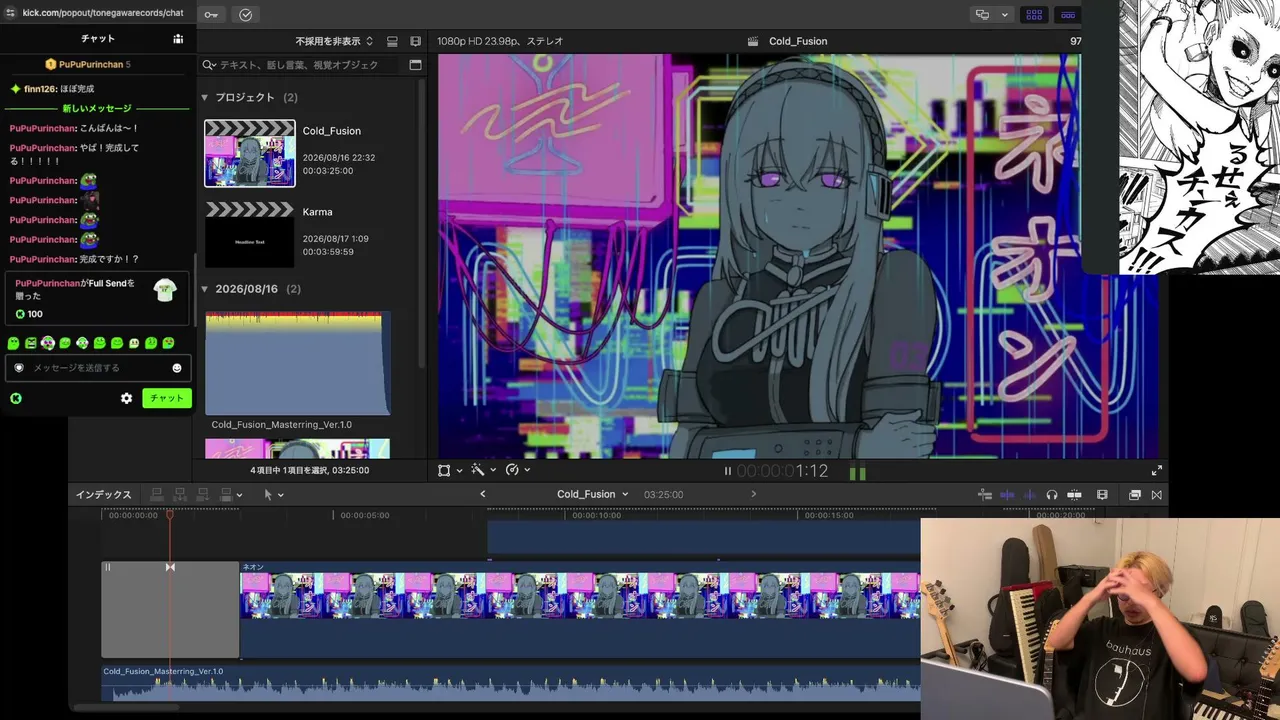Type a message in the chat input field
This screenshot has height=720, width=1280.
coord(99,368)
